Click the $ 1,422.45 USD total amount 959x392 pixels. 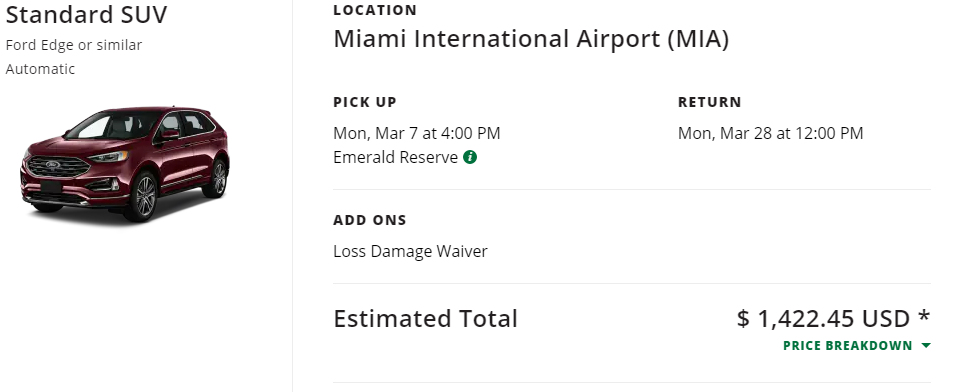(x=823, y=319)
